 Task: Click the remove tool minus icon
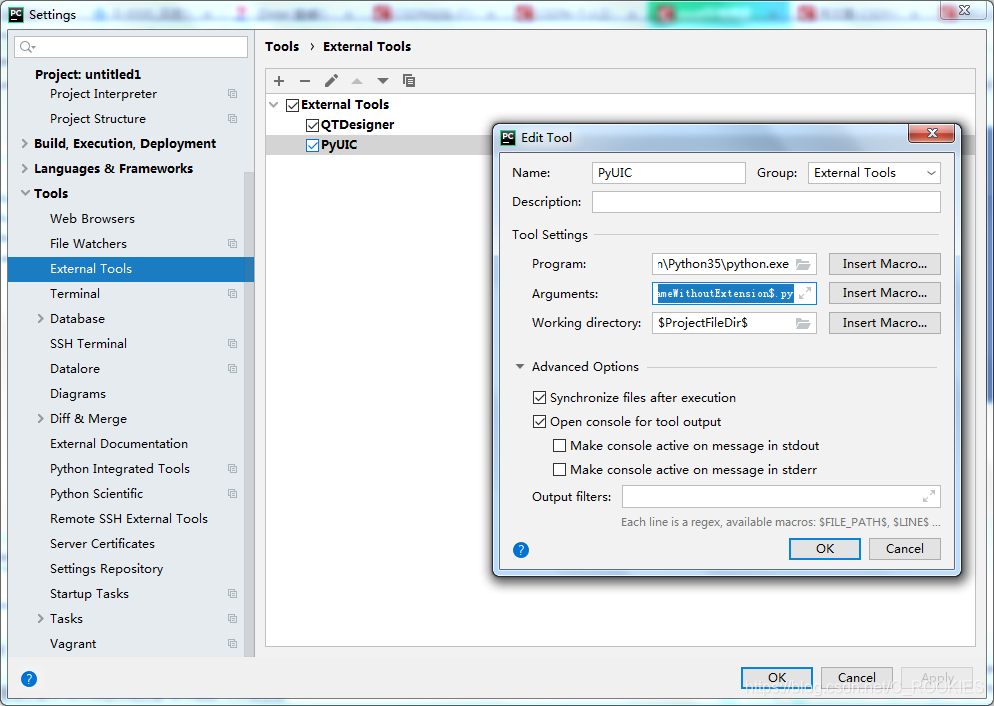(x=305, y=81)
